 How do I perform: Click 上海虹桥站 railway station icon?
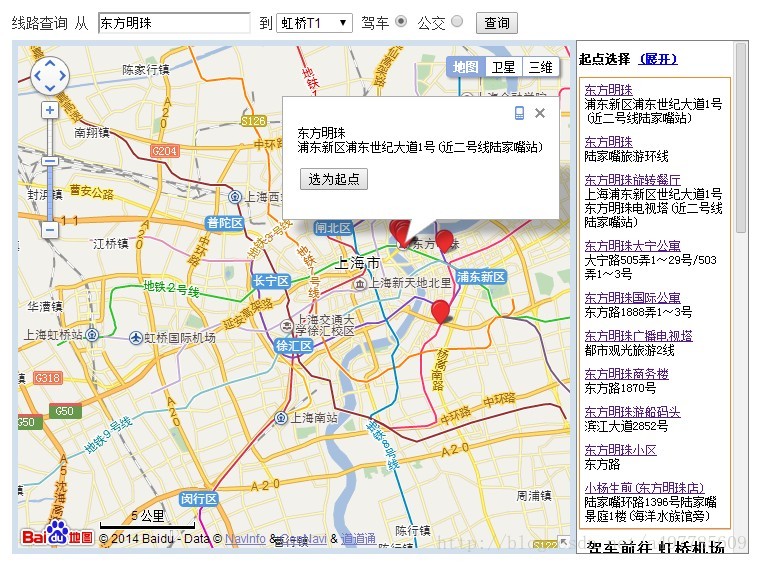point(92,334)
